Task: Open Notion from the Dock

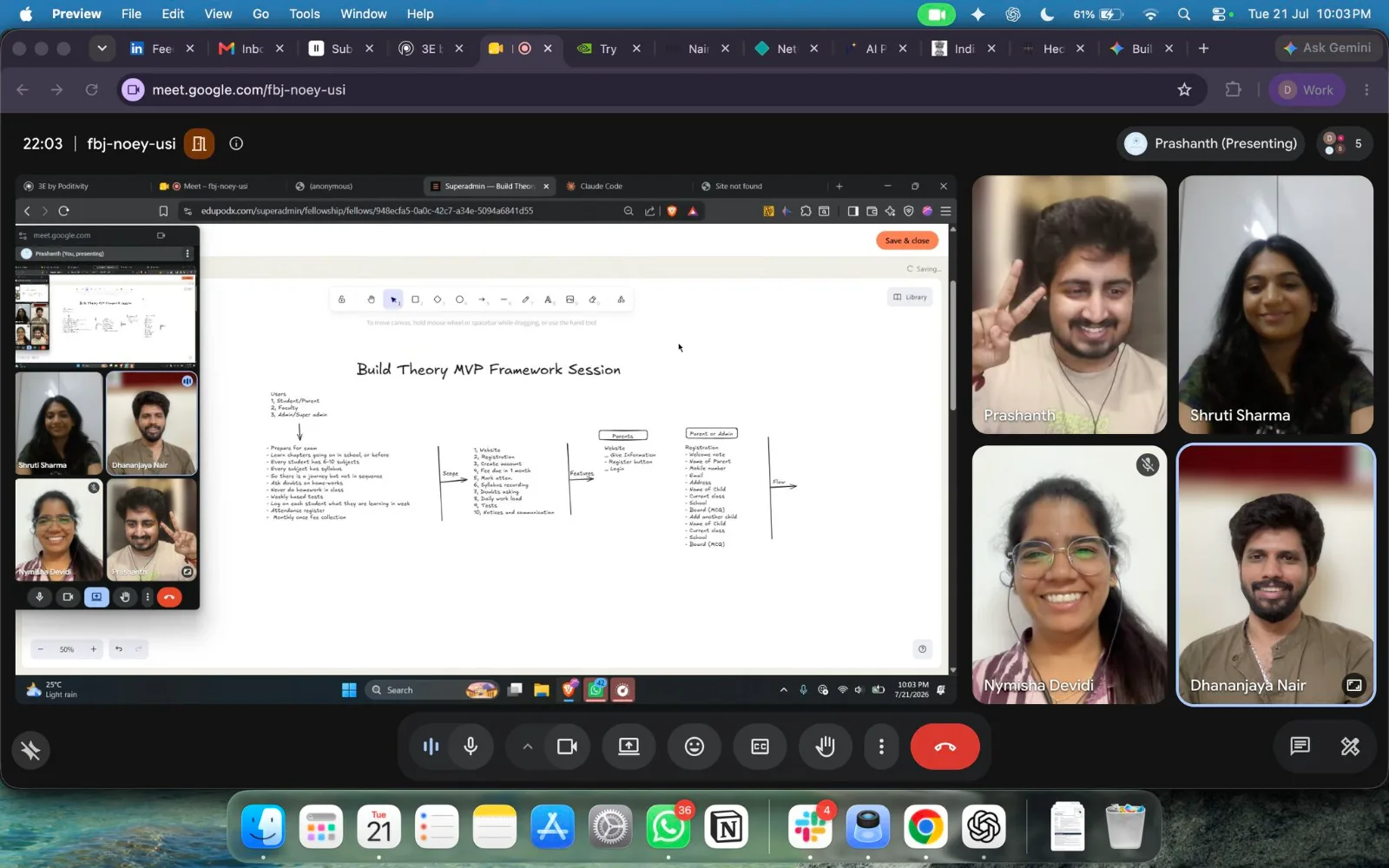Action: point(727,827)
